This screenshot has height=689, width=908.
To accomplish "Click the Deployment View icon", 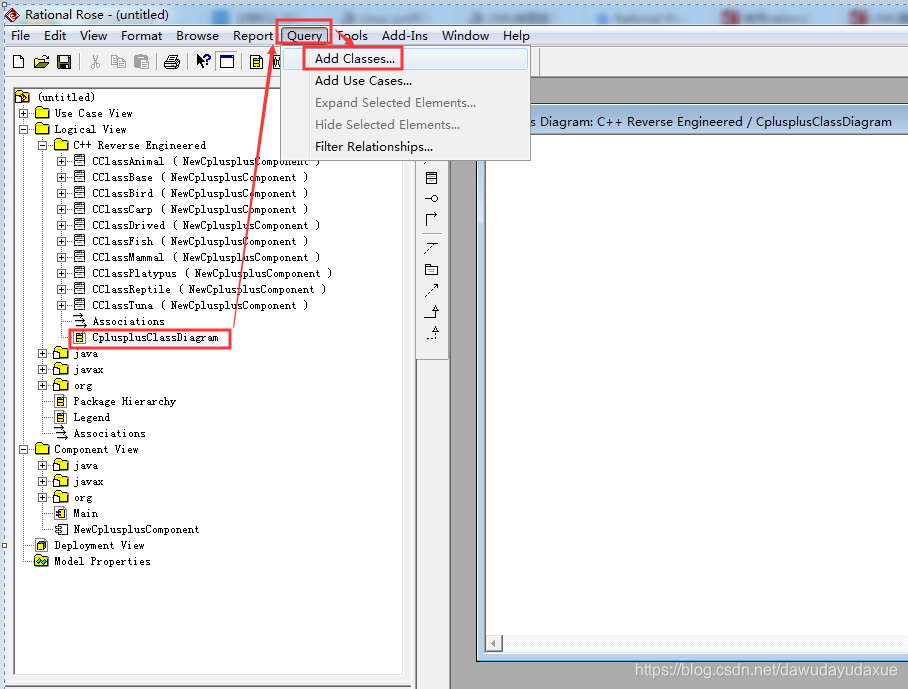I will [x=41, y=545].
